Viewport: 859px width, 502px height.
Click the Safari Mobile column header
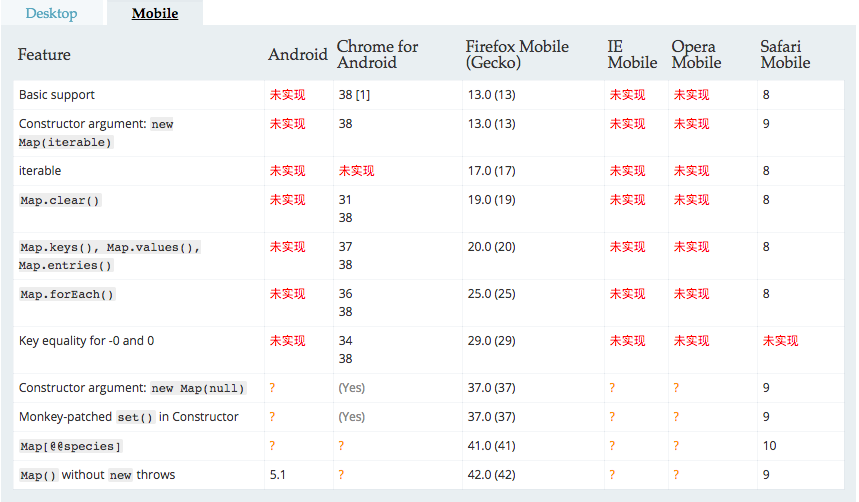785,54
